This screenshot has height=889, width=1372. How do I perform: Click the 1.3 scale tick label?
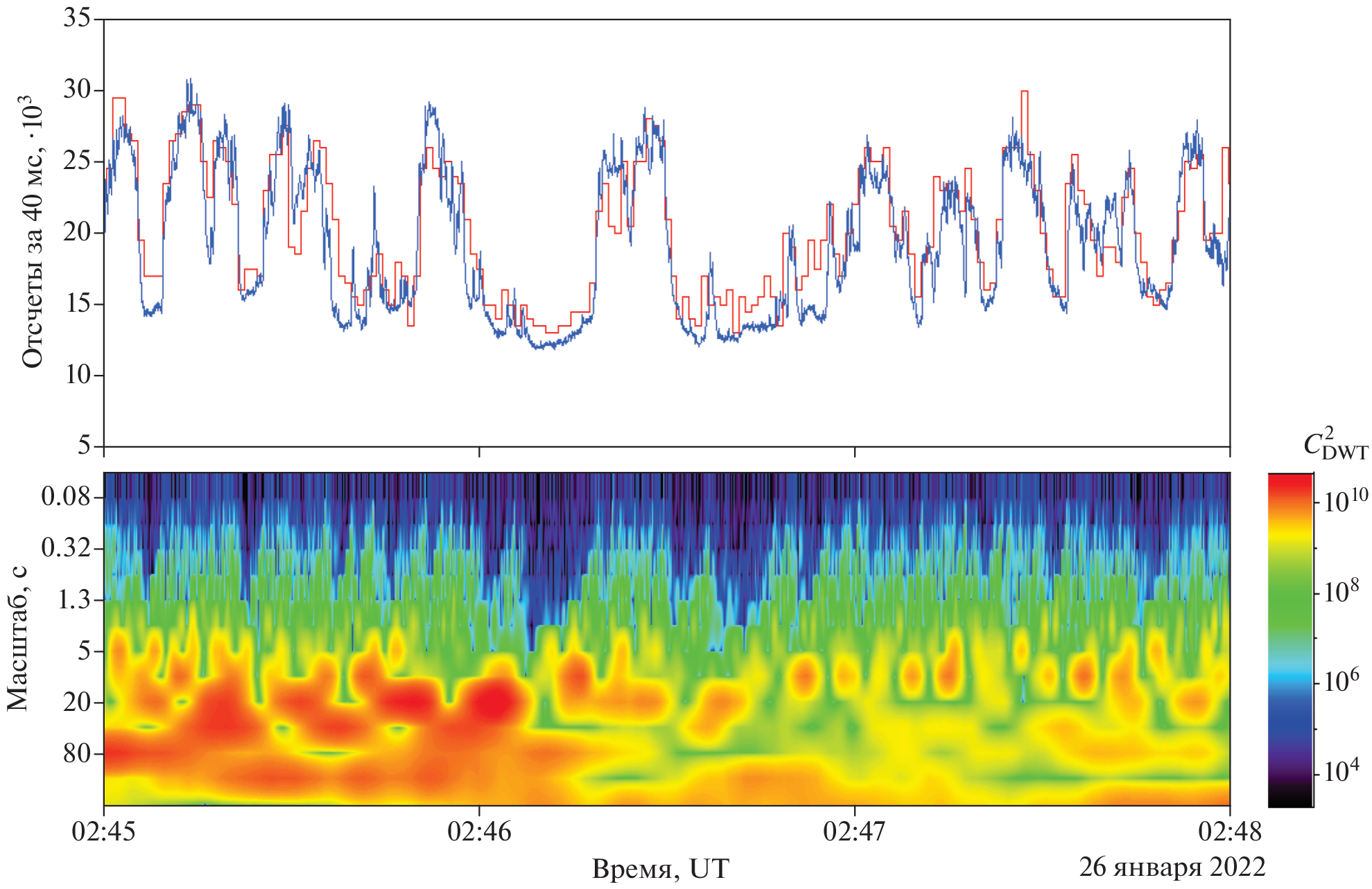click(73, 599)
